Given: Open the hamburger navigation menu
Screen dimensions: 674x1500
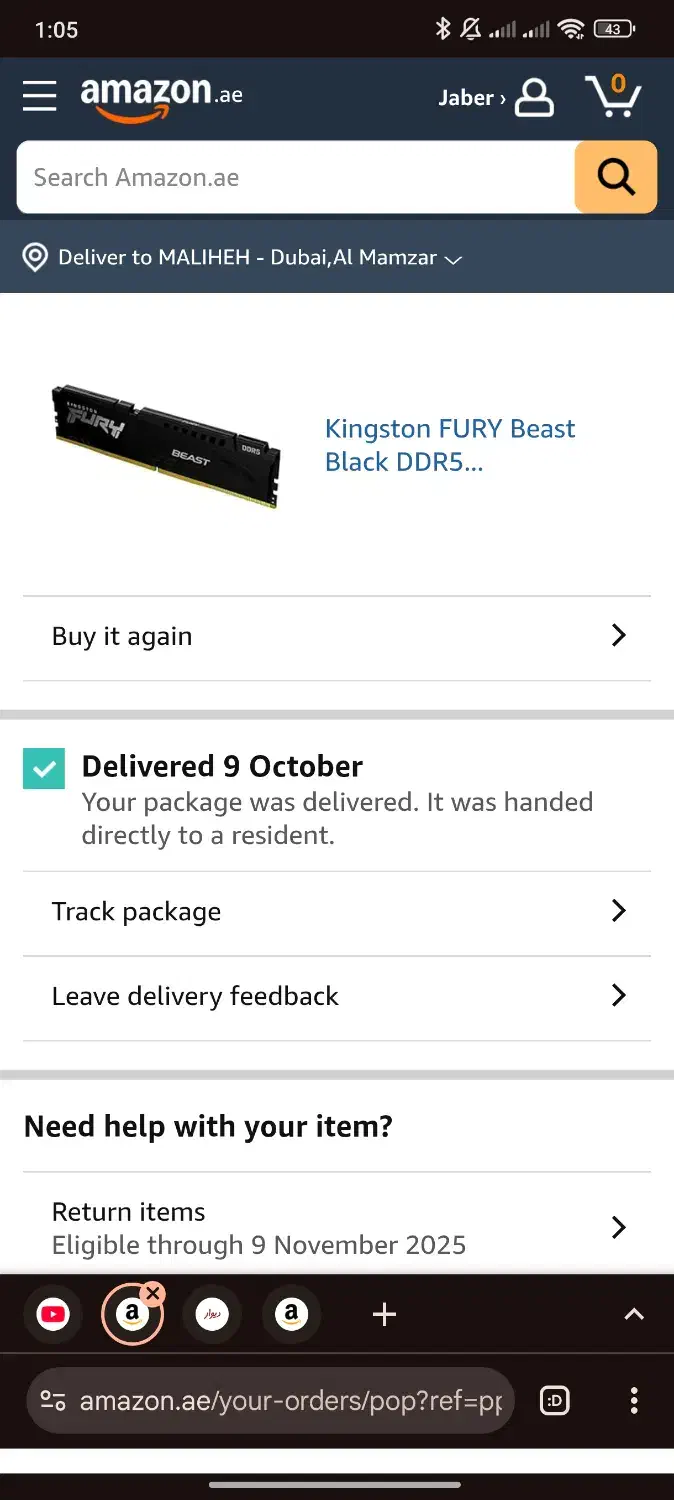Looking at the screenshot, I should [40, 96].
